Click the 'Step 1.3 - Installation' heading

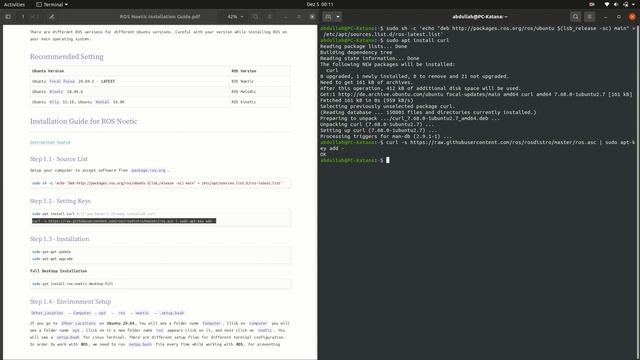tap(60, 239)
